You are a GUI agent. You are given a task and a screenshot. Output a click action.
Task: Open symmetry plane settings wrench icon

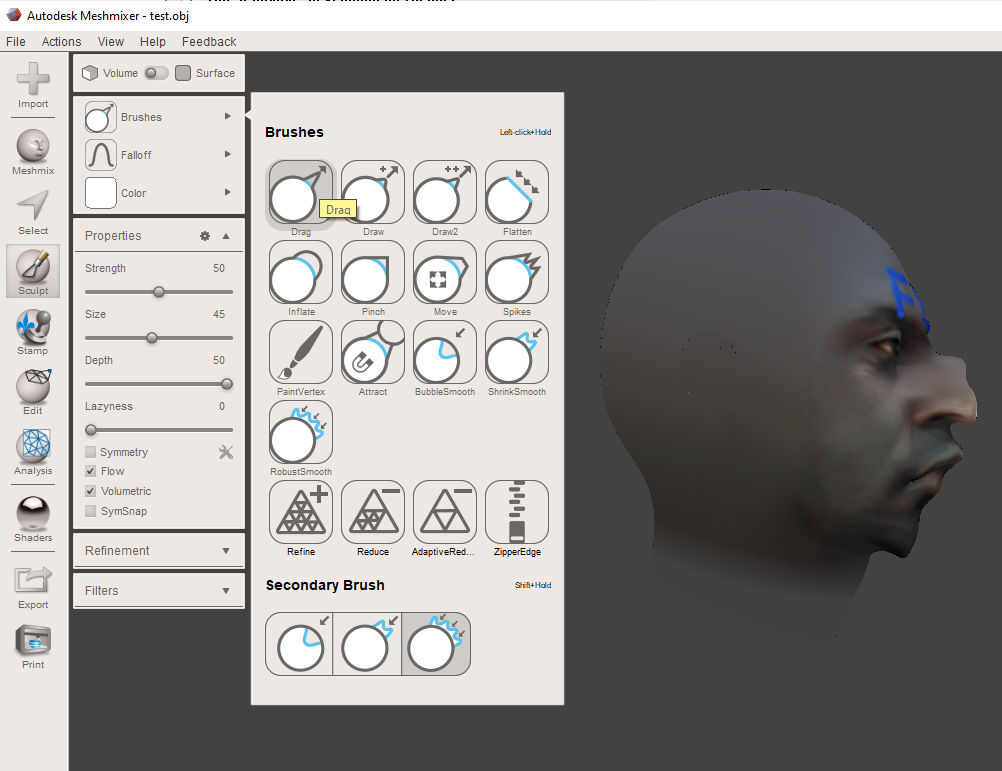[x=226, y=452]
